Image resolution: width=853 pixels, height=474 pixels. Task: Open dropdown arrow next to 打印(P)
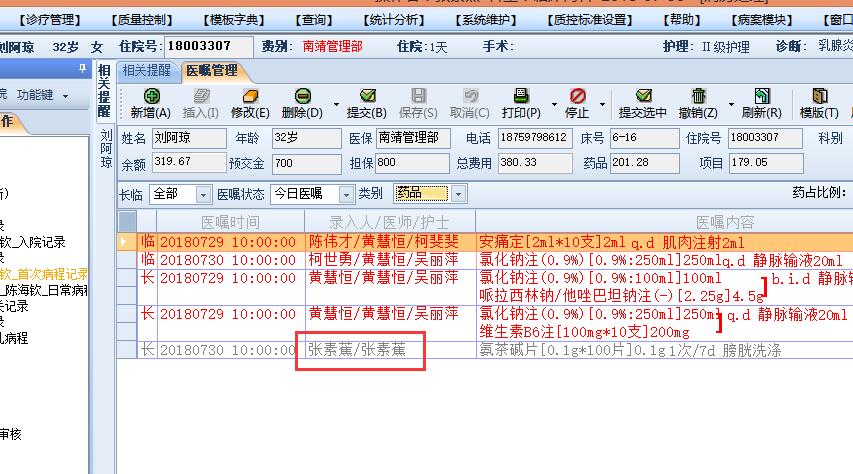554,103
